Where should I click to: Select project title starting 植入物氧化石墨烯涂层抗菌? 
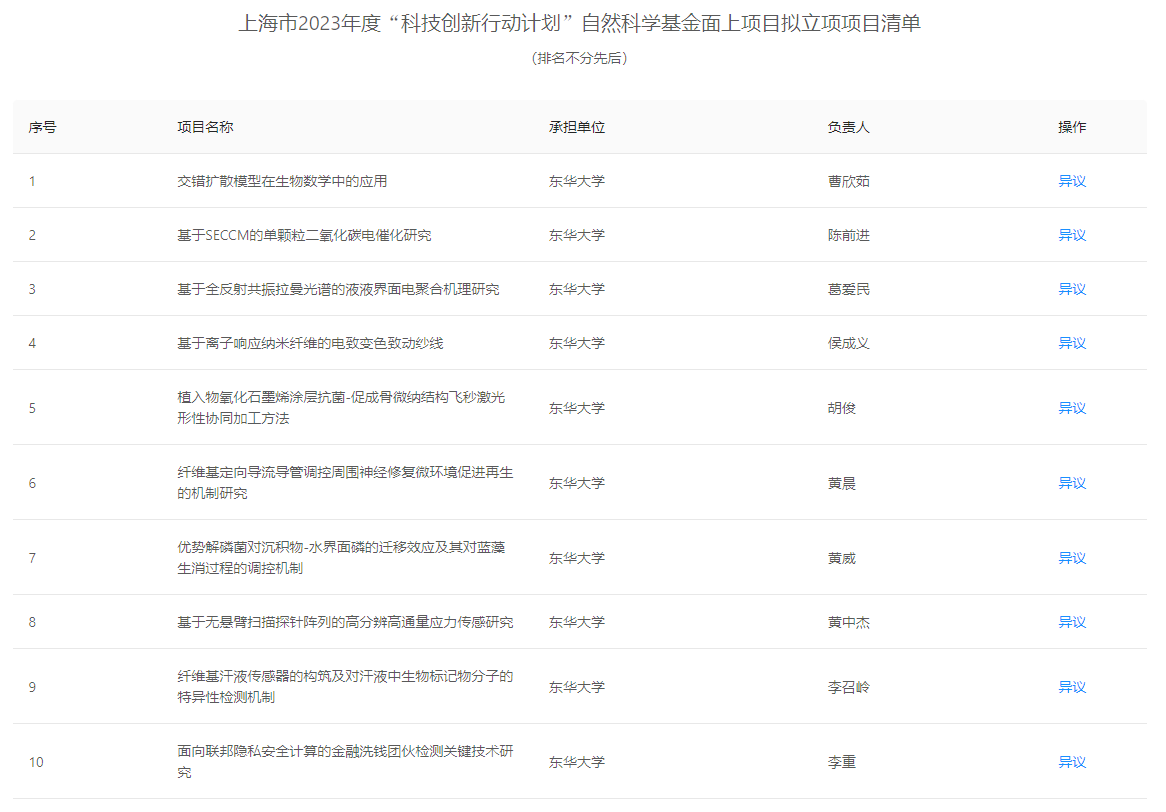(x=341, y=408)
